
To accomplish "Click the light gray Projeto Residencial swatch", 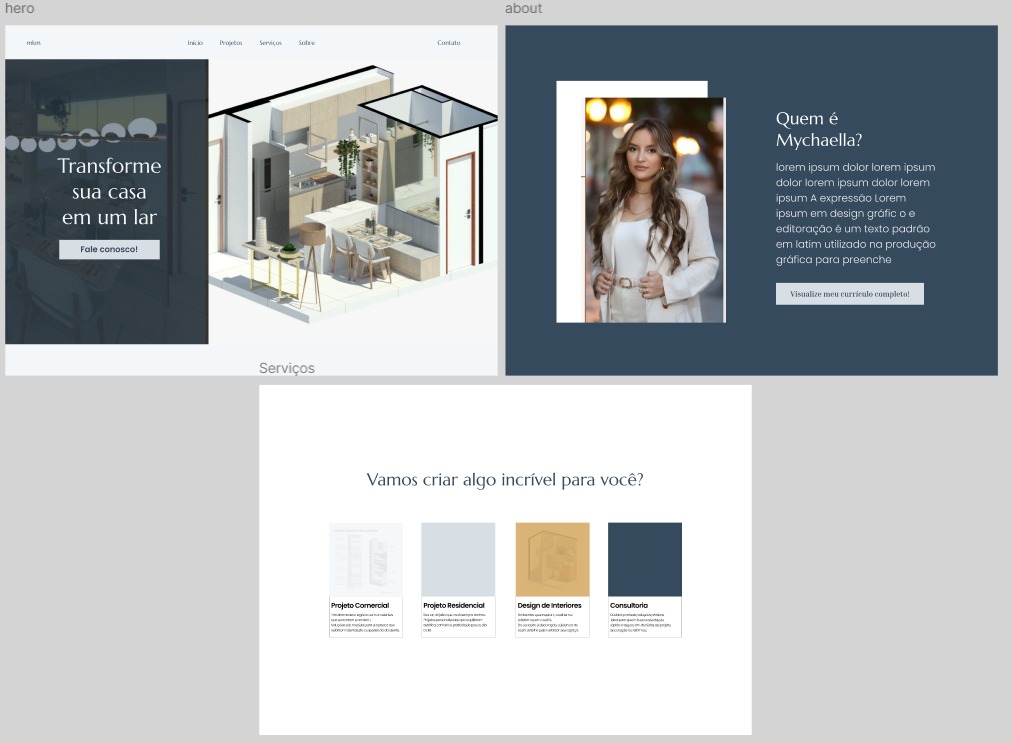I will [458, 559].
